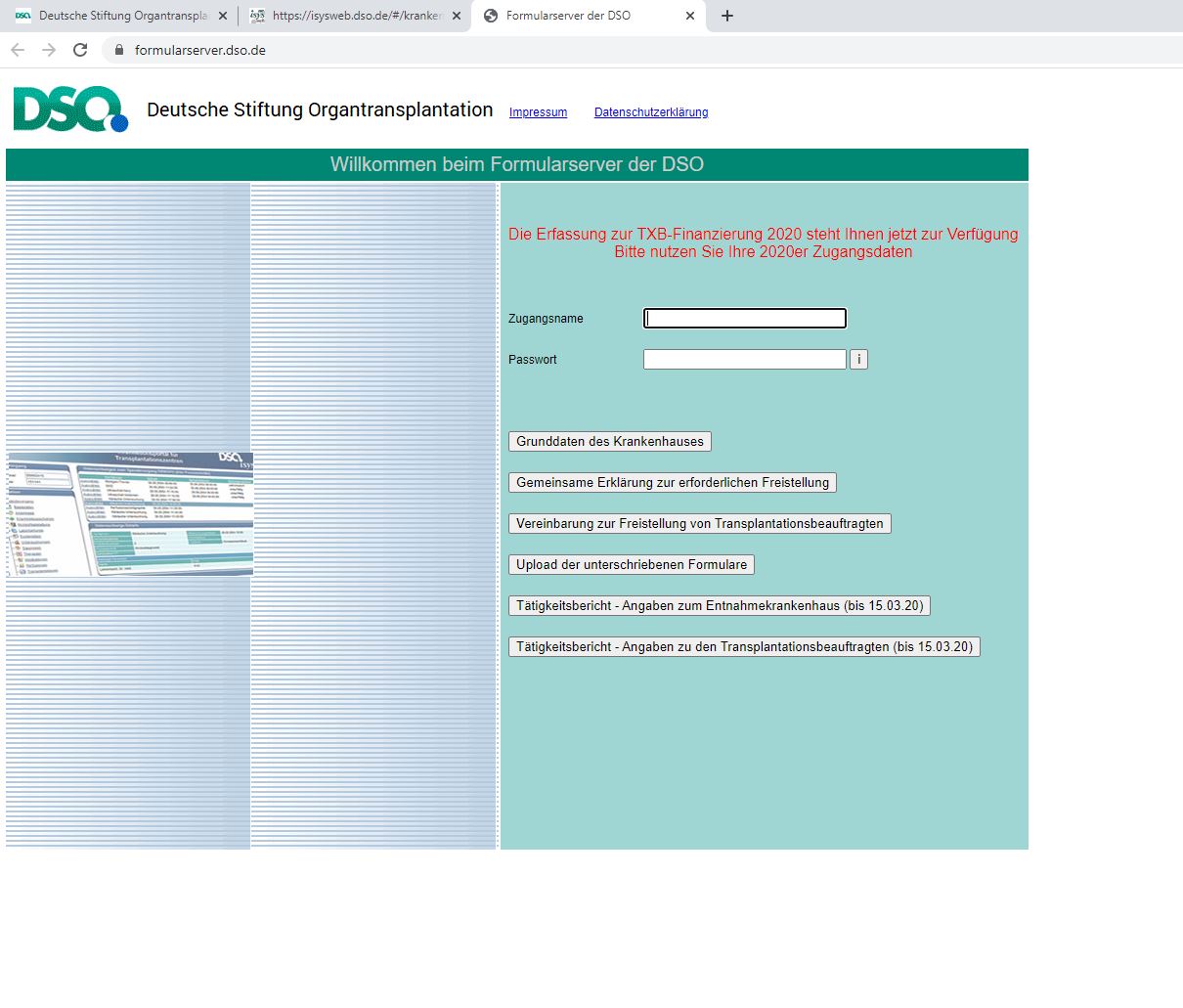Click the browser forward arrow
This screenshot has width=1183, height=1008.
[49, 50]
